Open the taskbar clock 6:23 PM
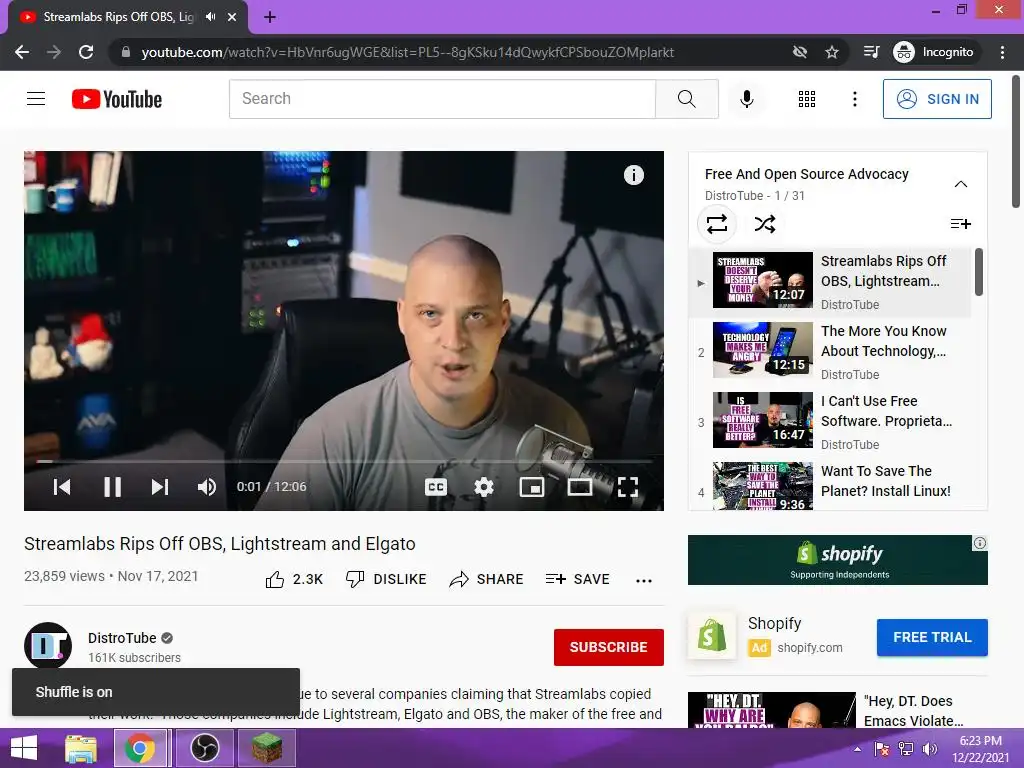The height and width of the screenshot is (768, 1024). (980, 749)
